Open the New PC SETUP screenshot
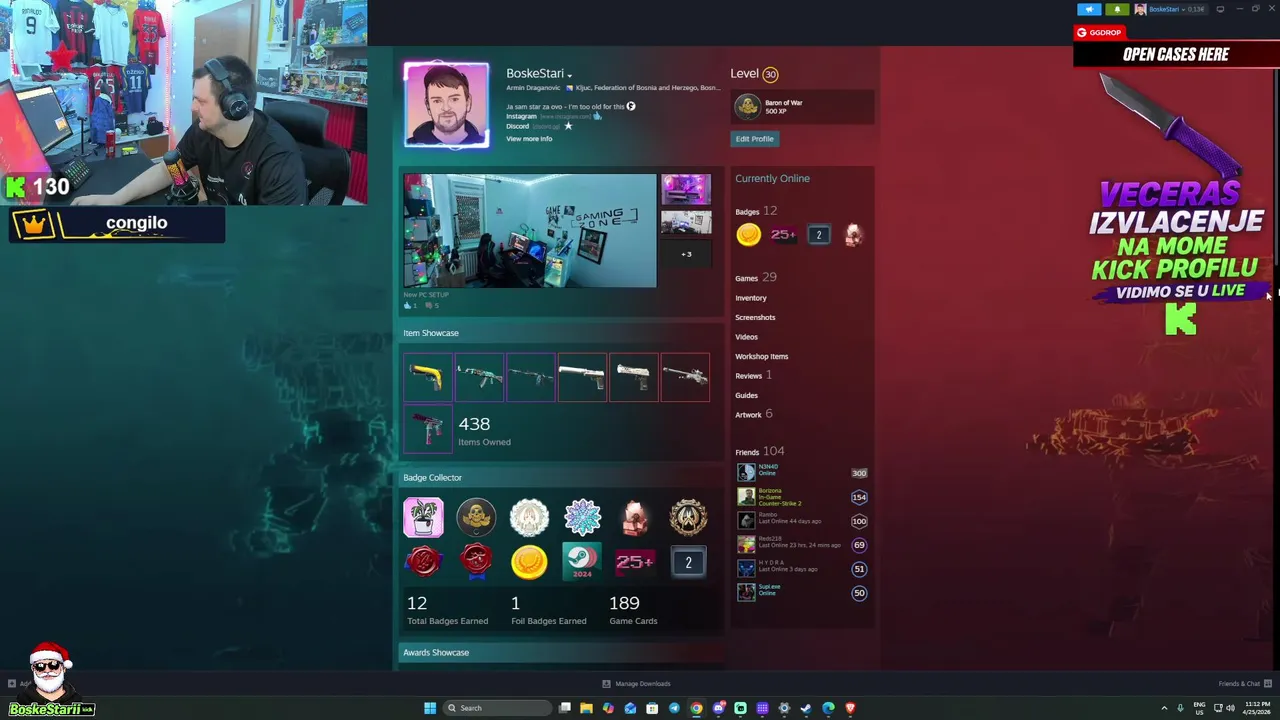The width and height of the screenshot is (1280, 720). coord(530,231)
